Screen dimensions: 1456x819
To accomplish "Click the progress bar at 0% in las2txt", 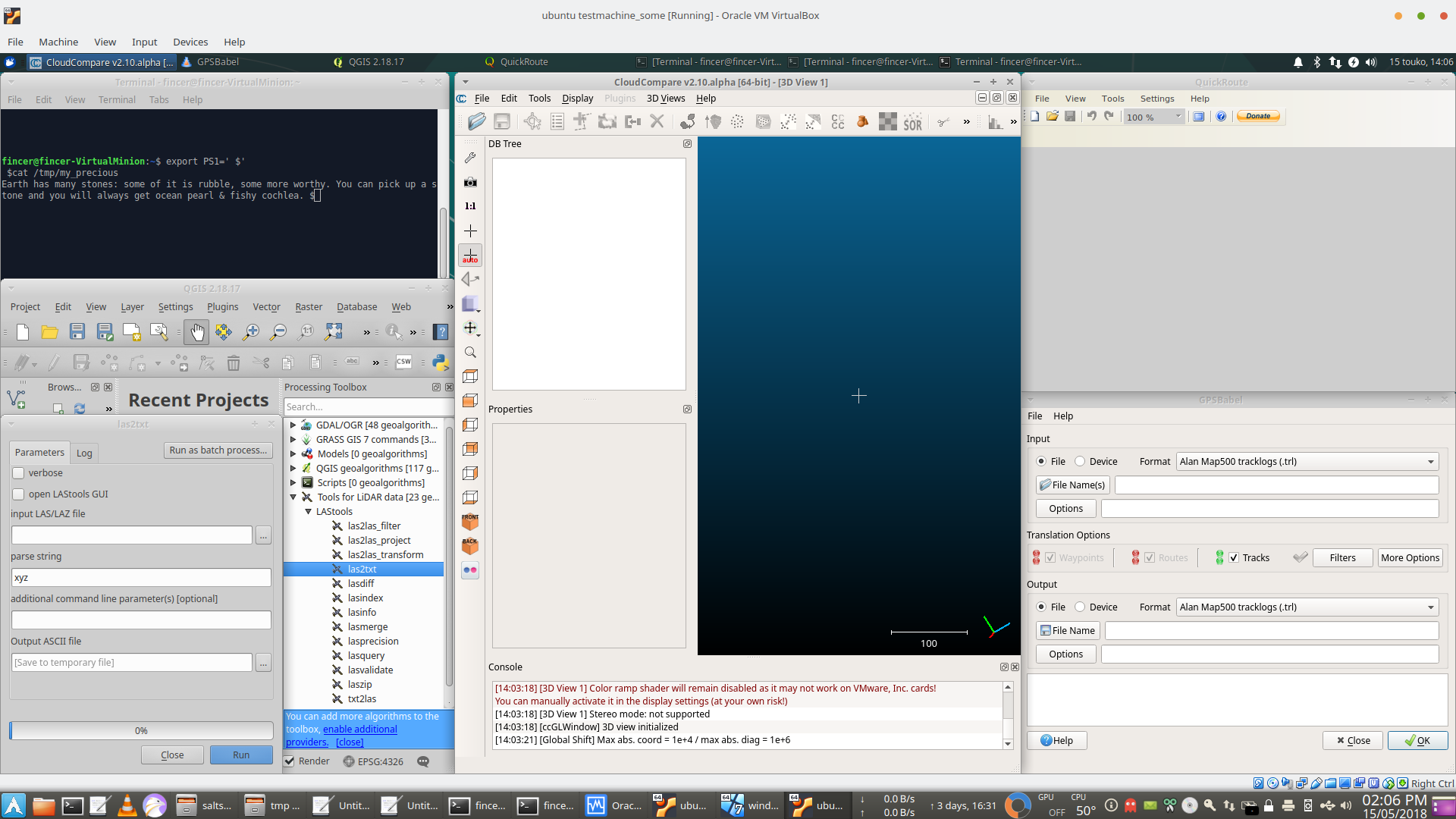I will [x=139, y=730].
